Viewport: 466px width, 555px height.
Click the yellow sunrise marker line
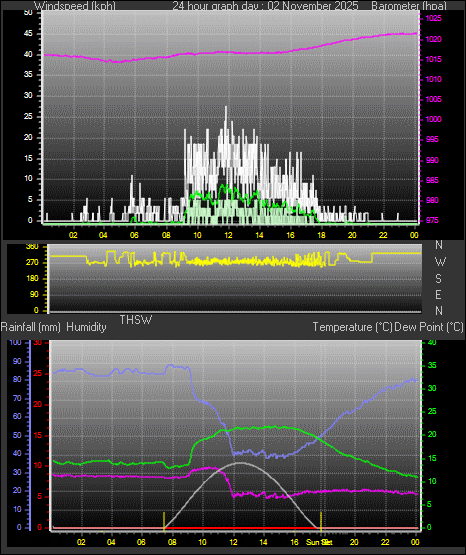164,521
